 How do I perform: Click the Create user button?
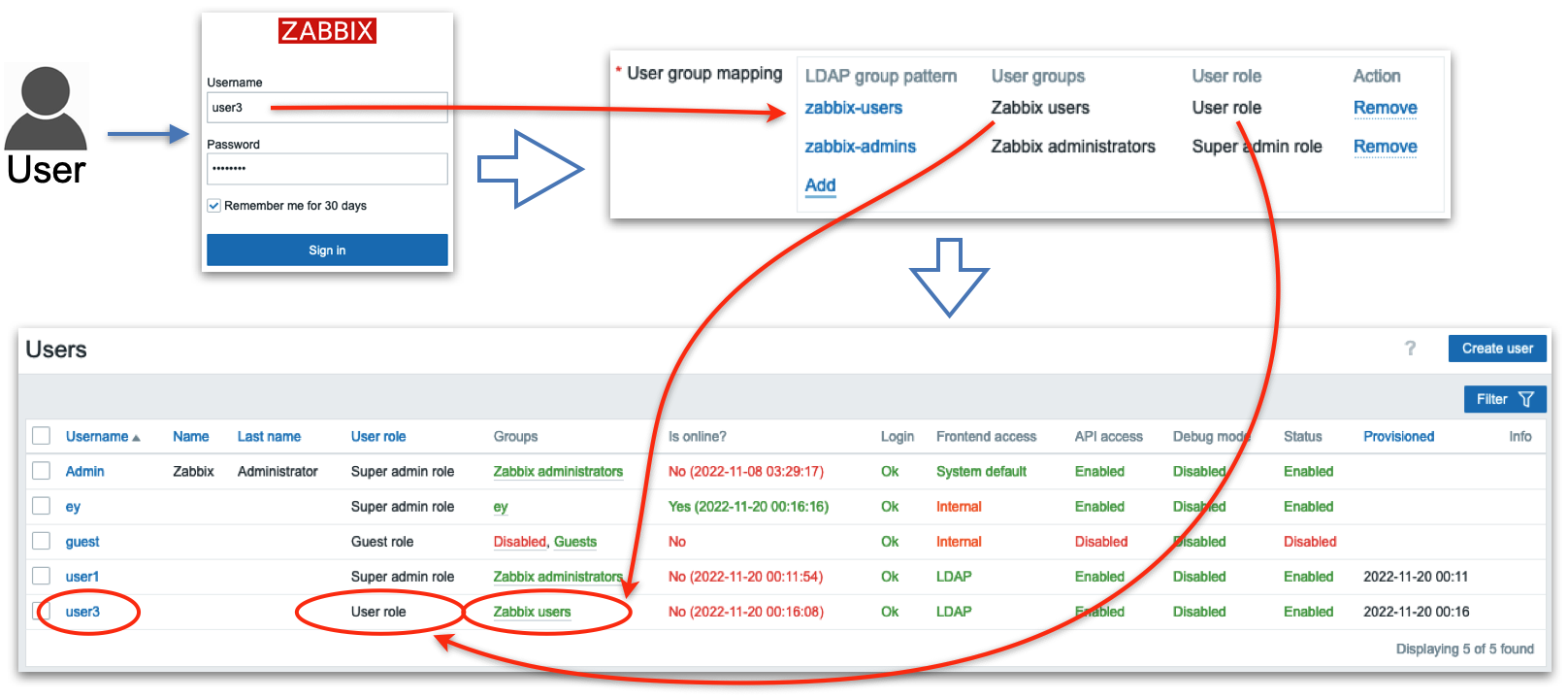pyautogui.click(x=1497, y=349)
